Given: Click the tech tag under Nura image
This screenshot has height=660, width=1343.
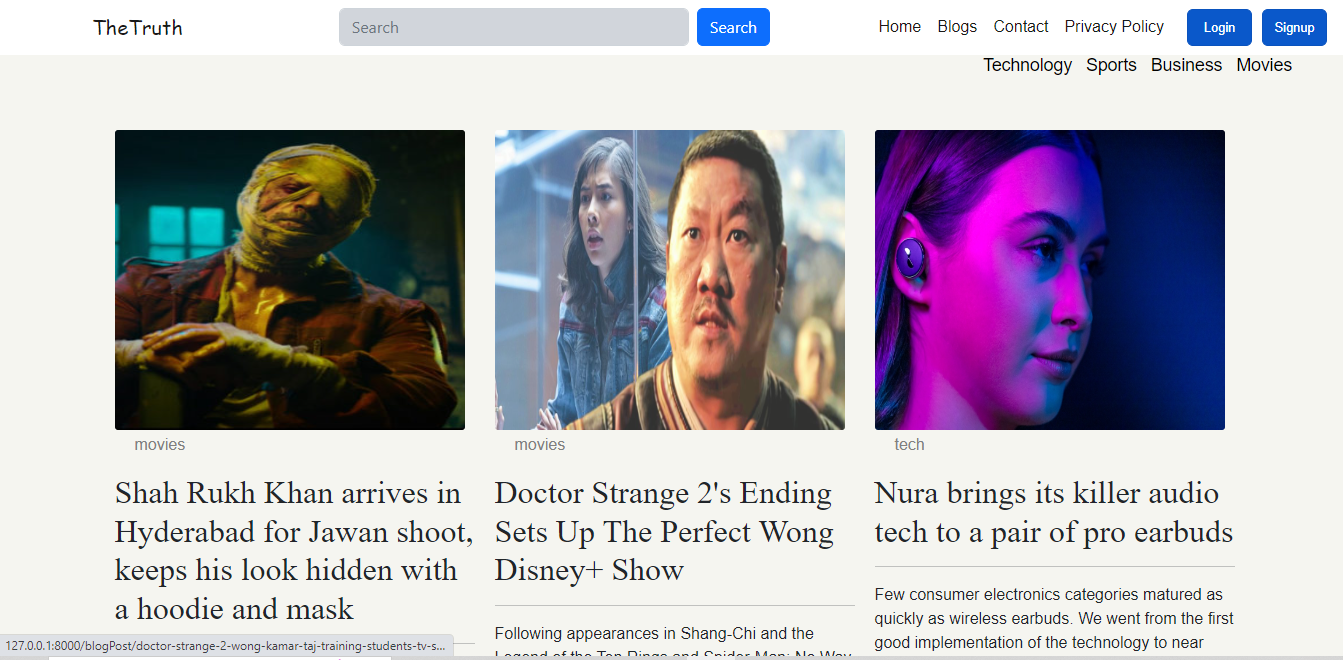Looking at the screenshot, I should [x=909, y=445].
